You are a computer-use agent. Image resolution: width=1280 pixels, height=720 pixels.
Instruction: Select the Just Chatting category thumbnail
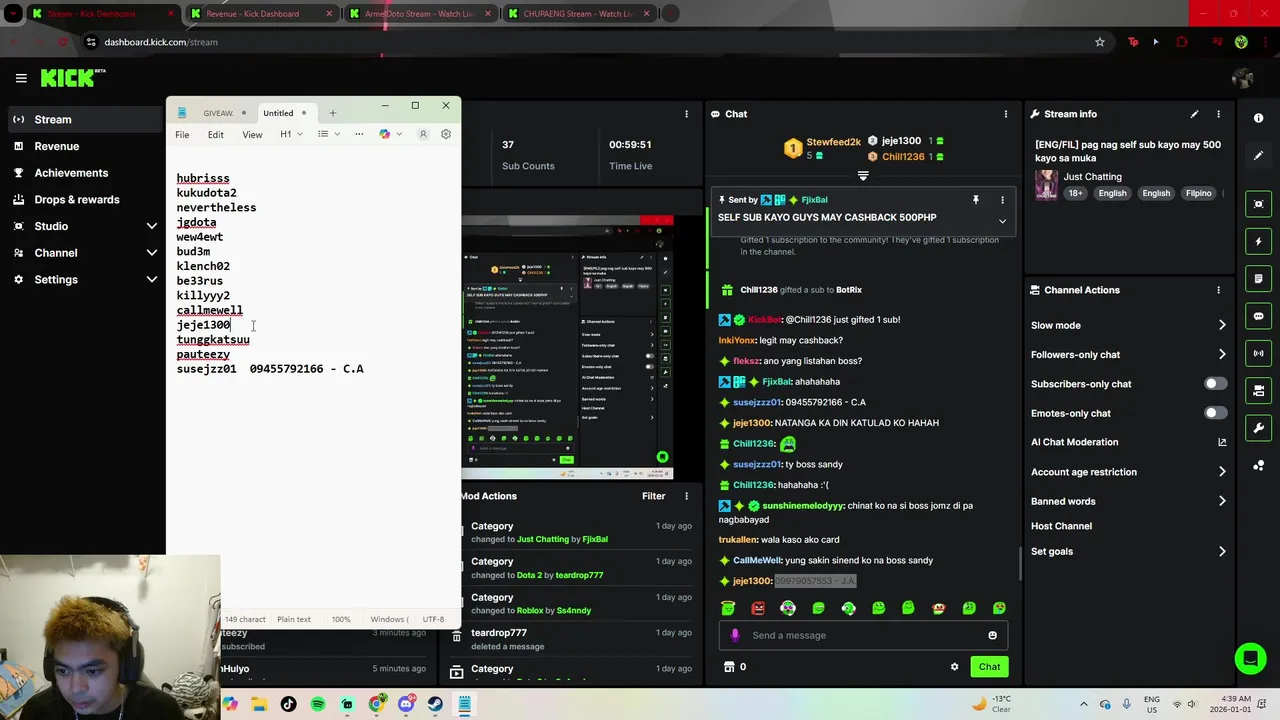[x=1046, y=185]
